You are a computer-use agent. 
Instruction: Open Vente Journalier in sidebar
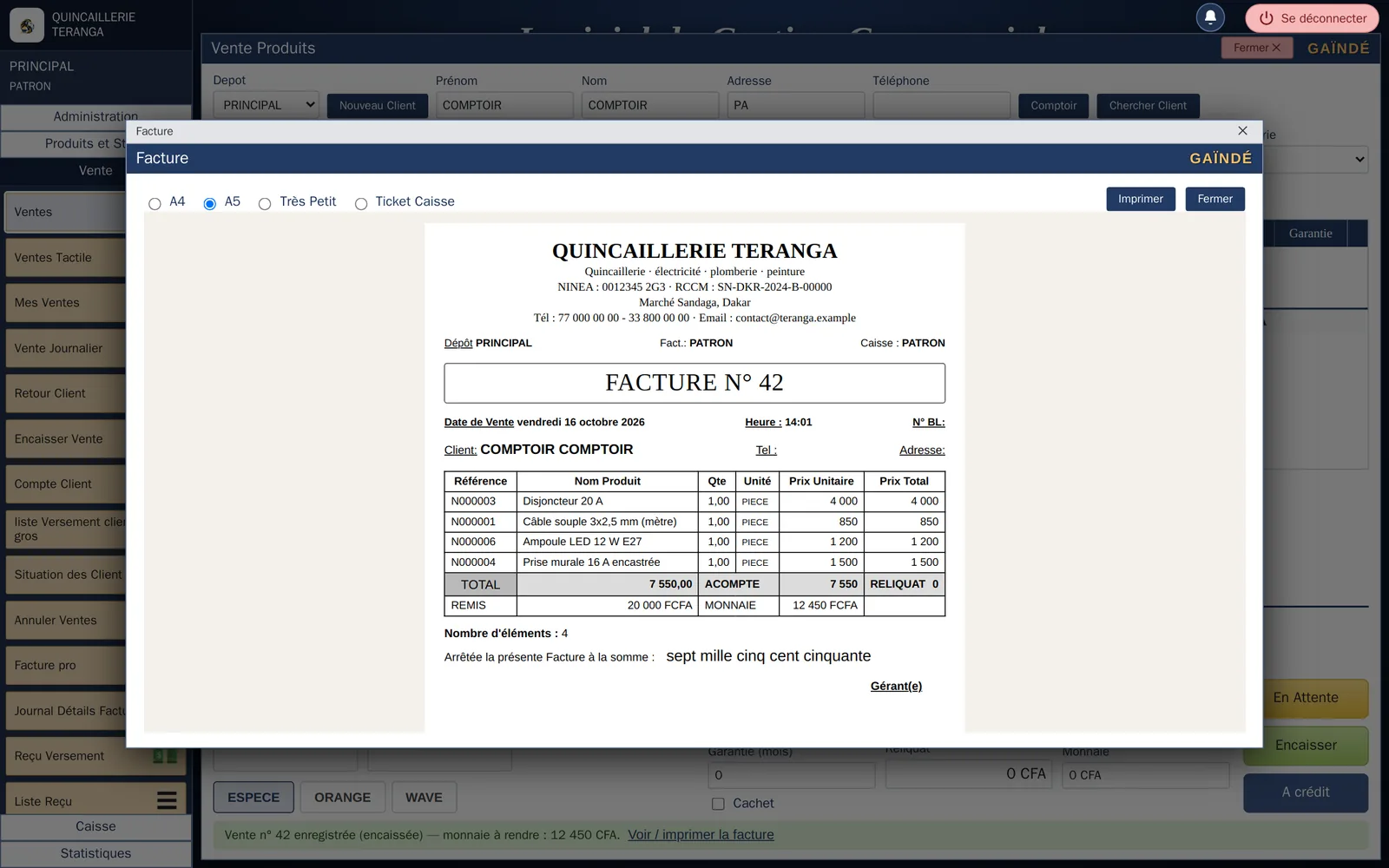[x=66, y=348]
